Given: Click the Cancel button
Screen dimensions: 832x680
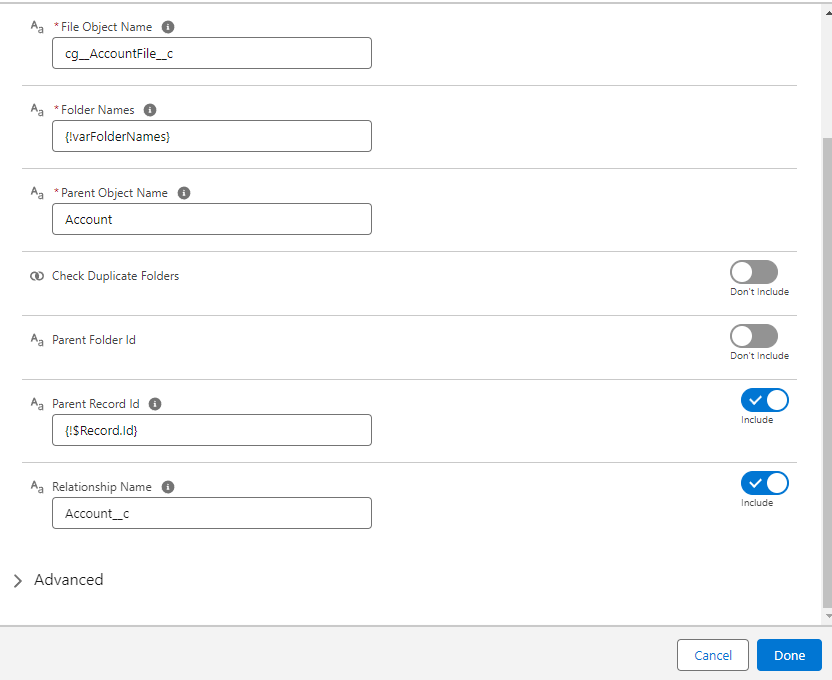Looking at the screenshot, I should tap(713, 655).
